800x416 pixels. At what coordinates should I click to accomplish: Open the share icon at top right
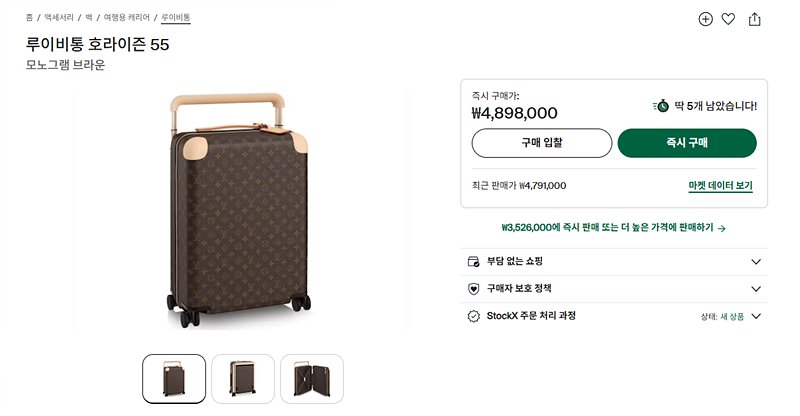click(755, 19)
